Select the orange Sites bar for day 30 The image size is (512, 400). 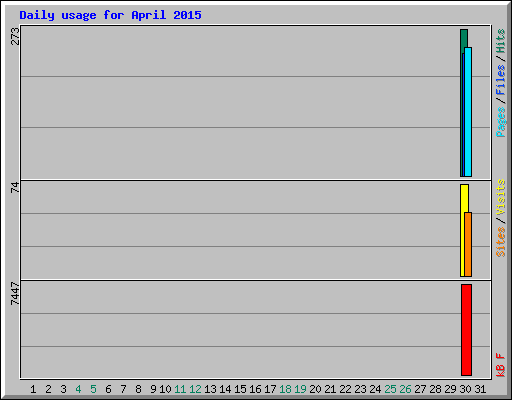pos(468,244)
